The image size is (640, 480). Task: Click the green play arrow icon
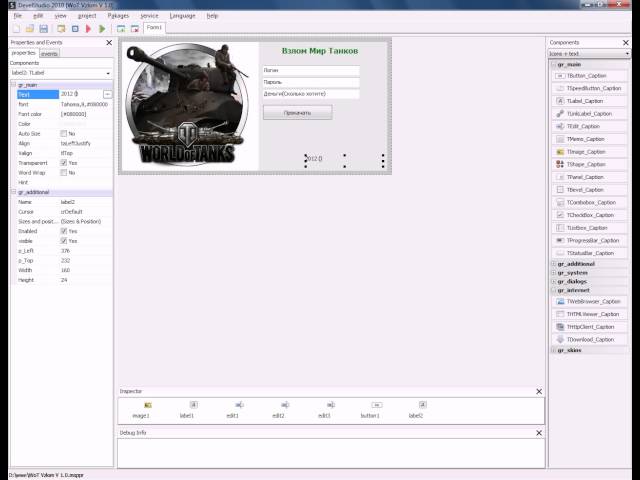102,29
